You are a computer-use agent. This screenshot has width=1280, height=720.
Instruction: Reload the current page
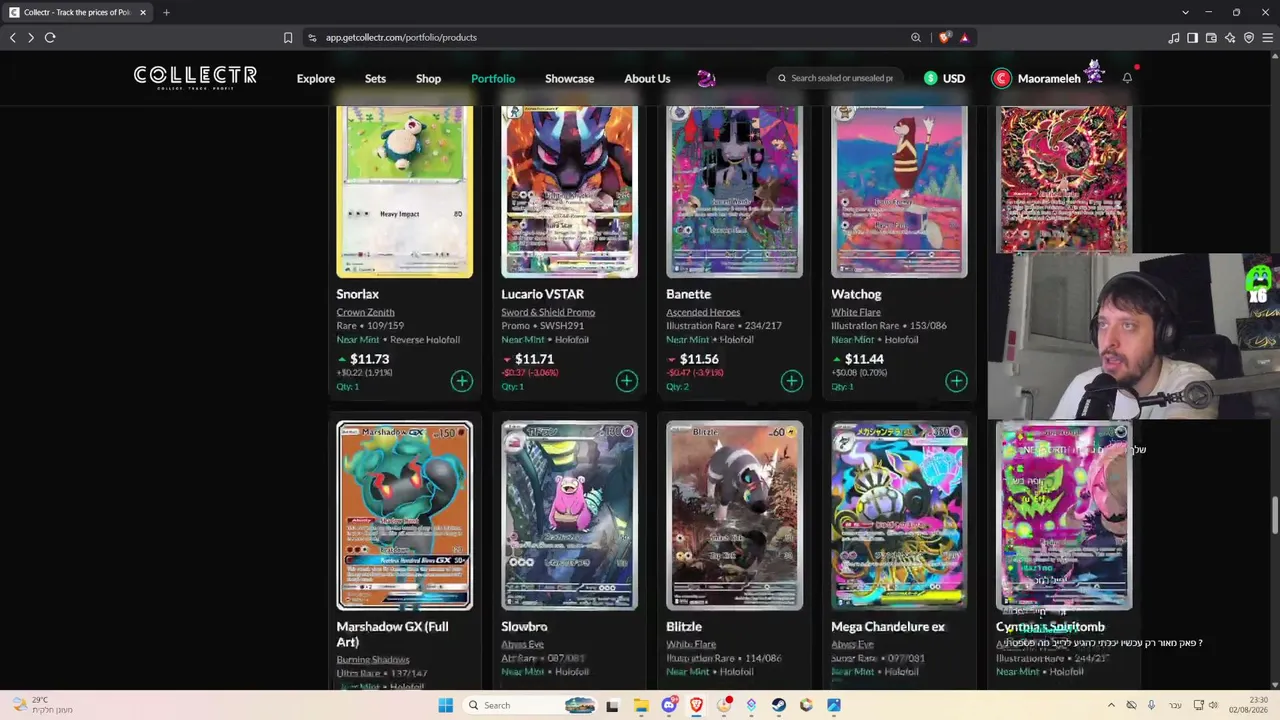(x=50, y=37)
